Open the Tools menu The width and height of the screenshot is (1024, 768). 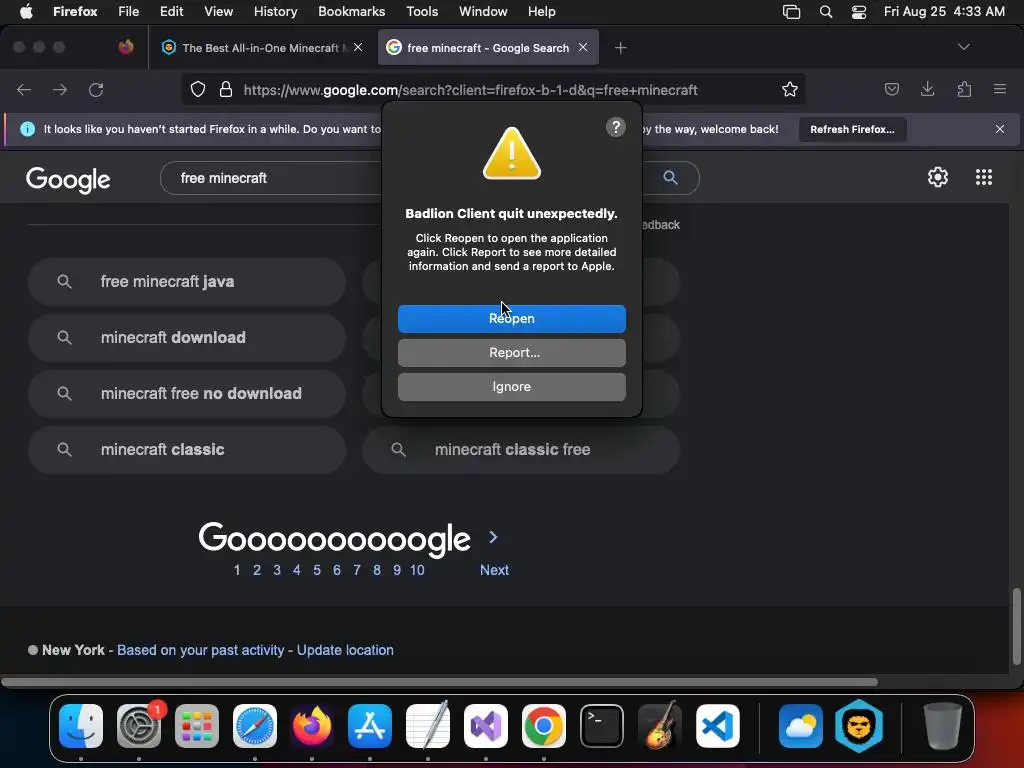(422, 12)
